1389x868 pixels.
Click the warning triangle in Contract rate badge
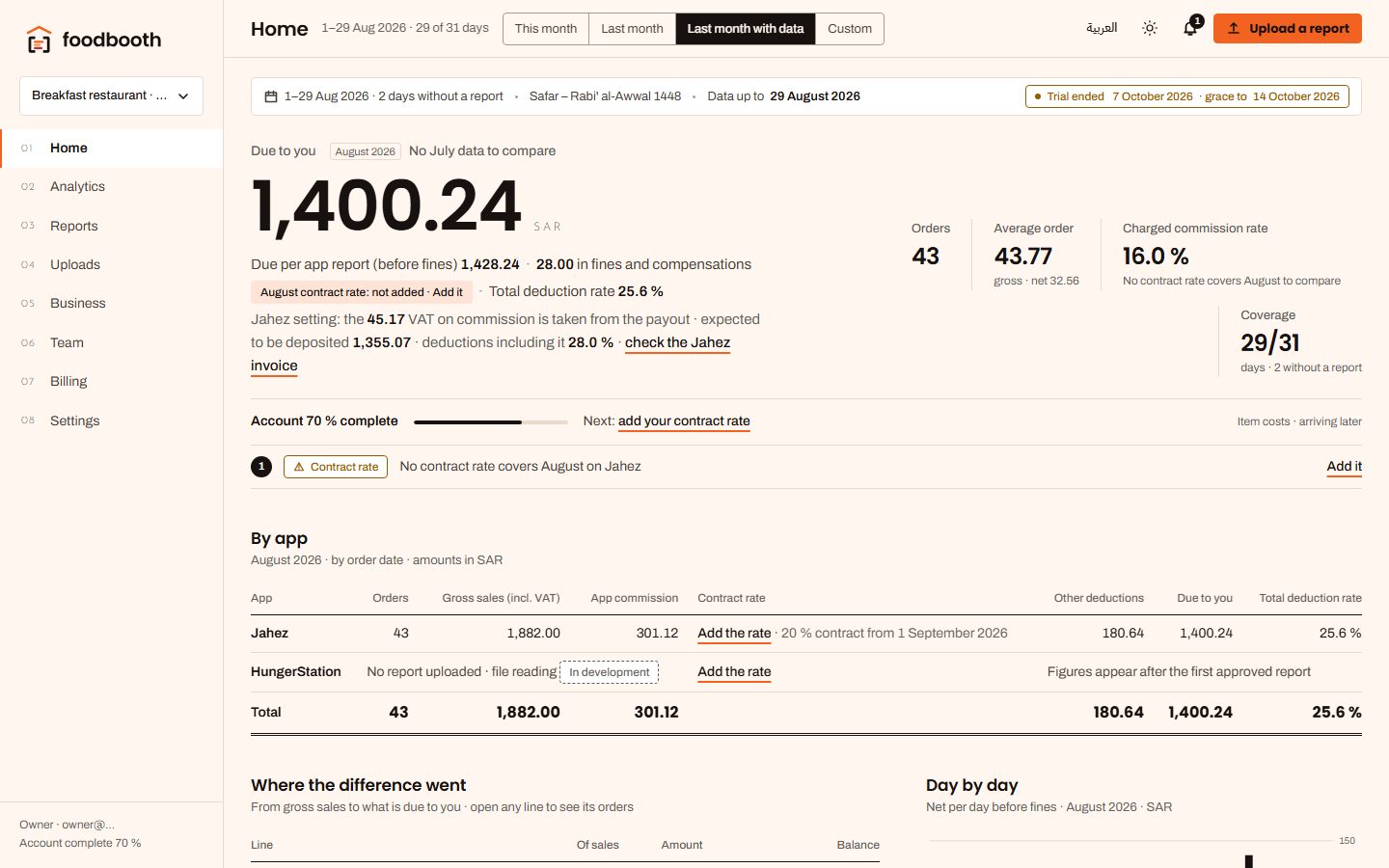299,467
